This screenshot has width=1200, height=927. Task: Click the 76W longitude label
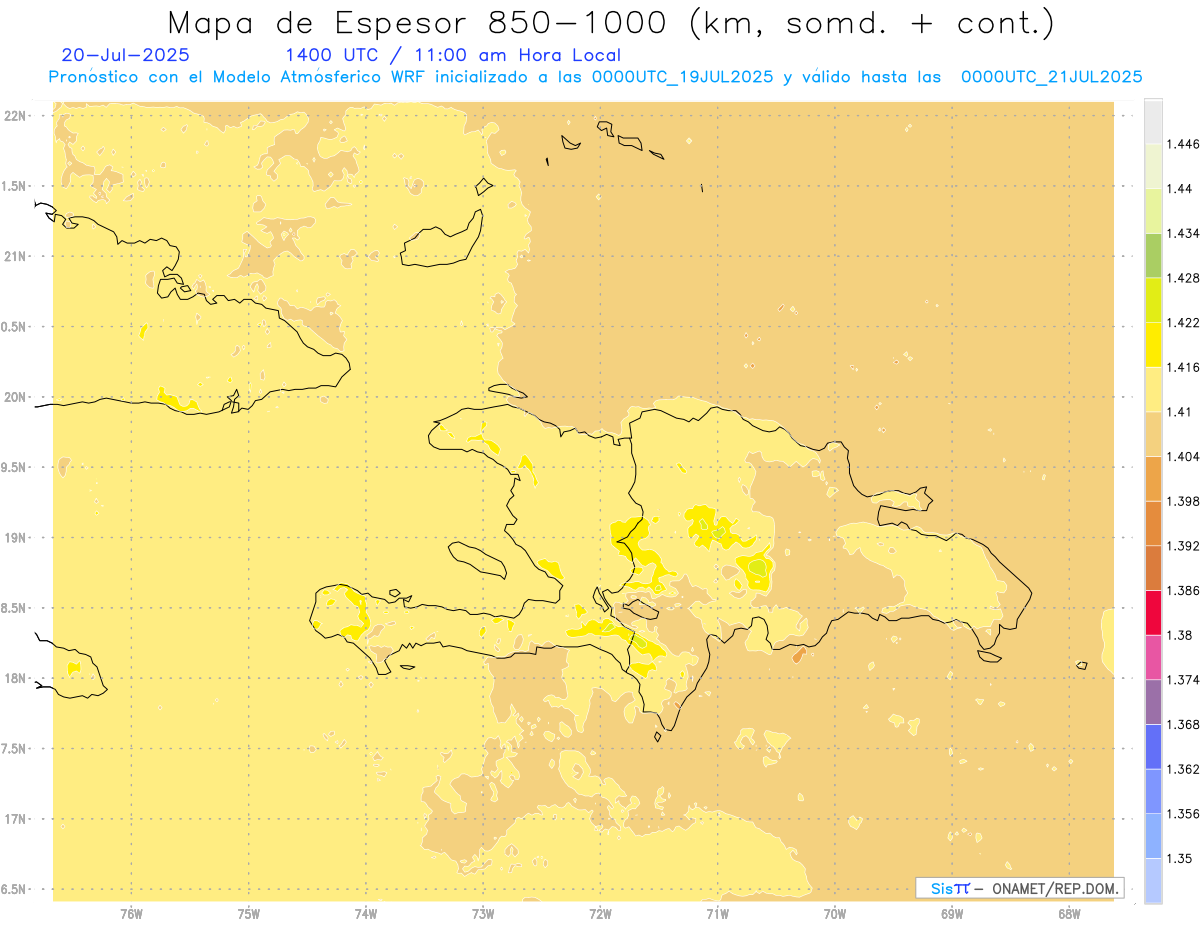[x=131, y=913]
